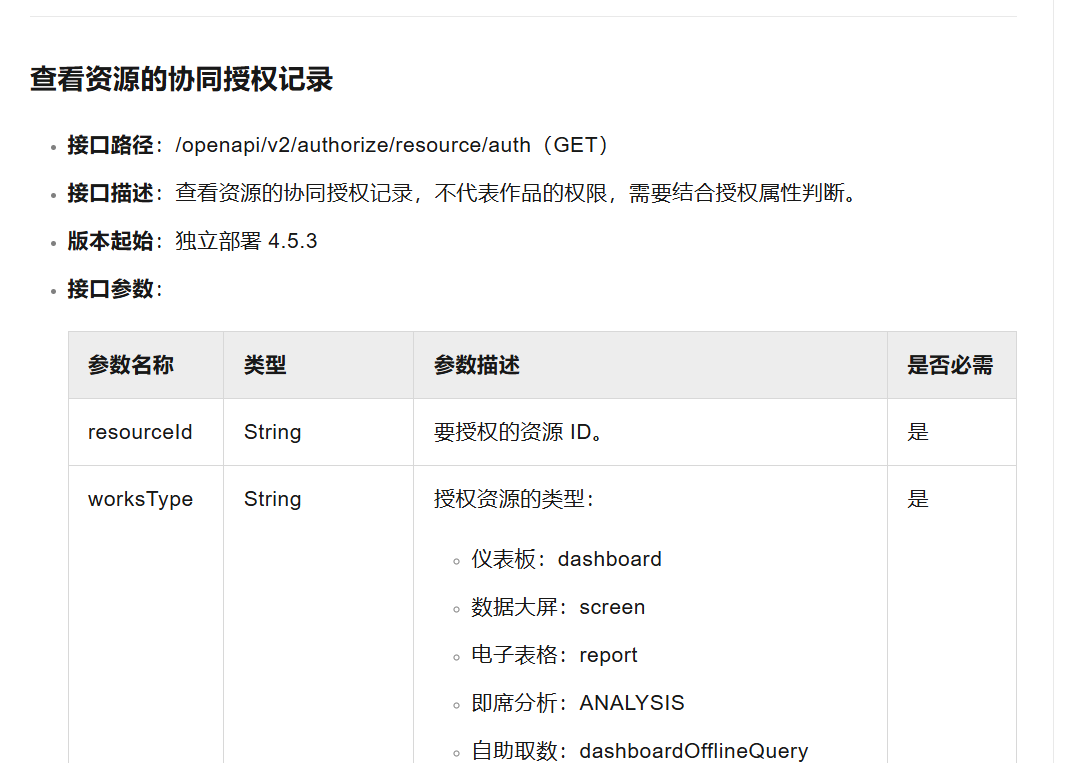Click the 类型 table column header

click(265, 366)
